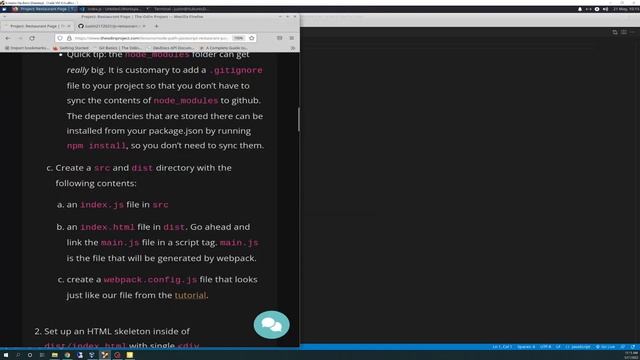This screenshot has height=360, width=640.
Task: Open VS Code more actions ellipsis
Action: tap(632, 32)
